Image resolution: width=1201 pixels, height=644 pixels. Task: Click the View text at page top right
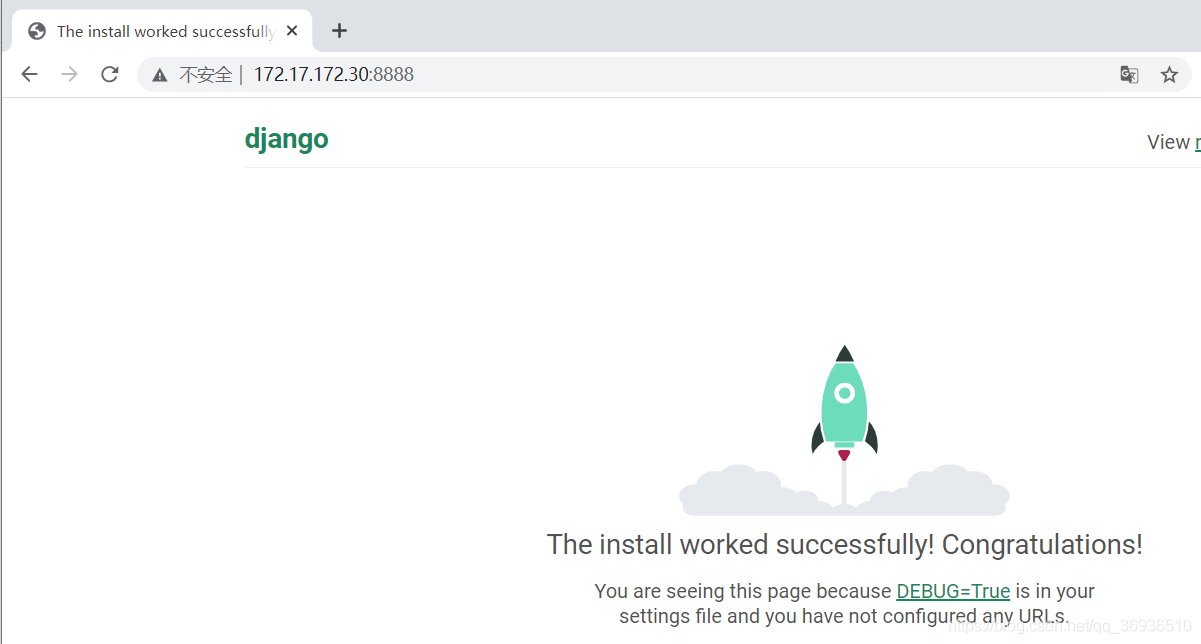tap(1168, 142)
